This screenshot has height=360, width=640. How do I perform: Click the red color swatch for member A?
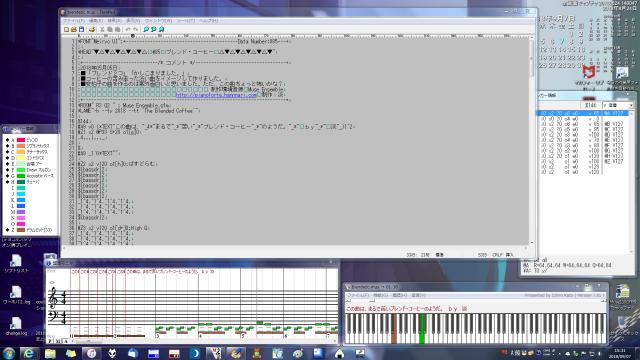[21, 140]
